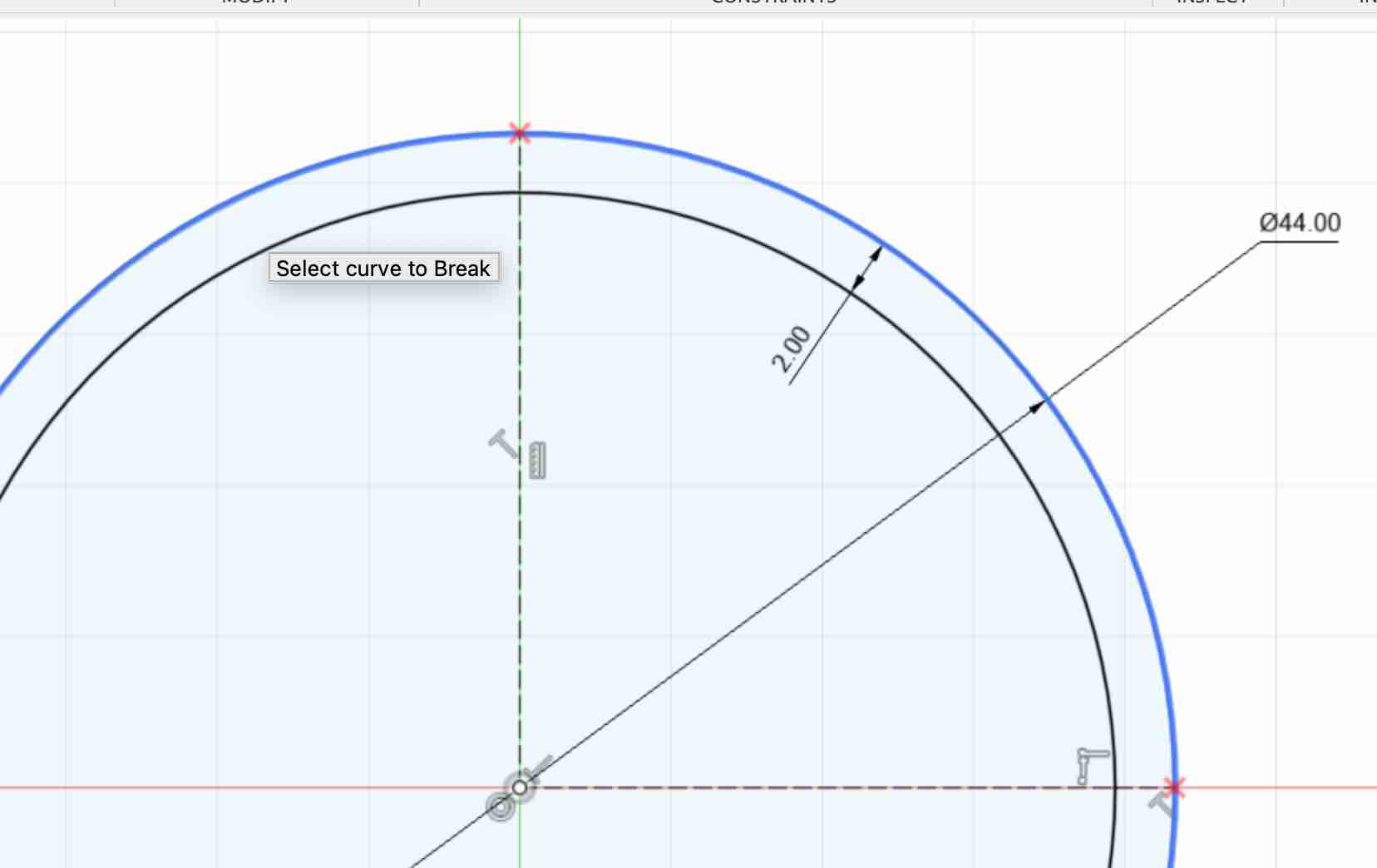Select the vertical constraint glyph next to the dashed vertical line
This screenshot has width=1377, height=868.
pos(537,460)
